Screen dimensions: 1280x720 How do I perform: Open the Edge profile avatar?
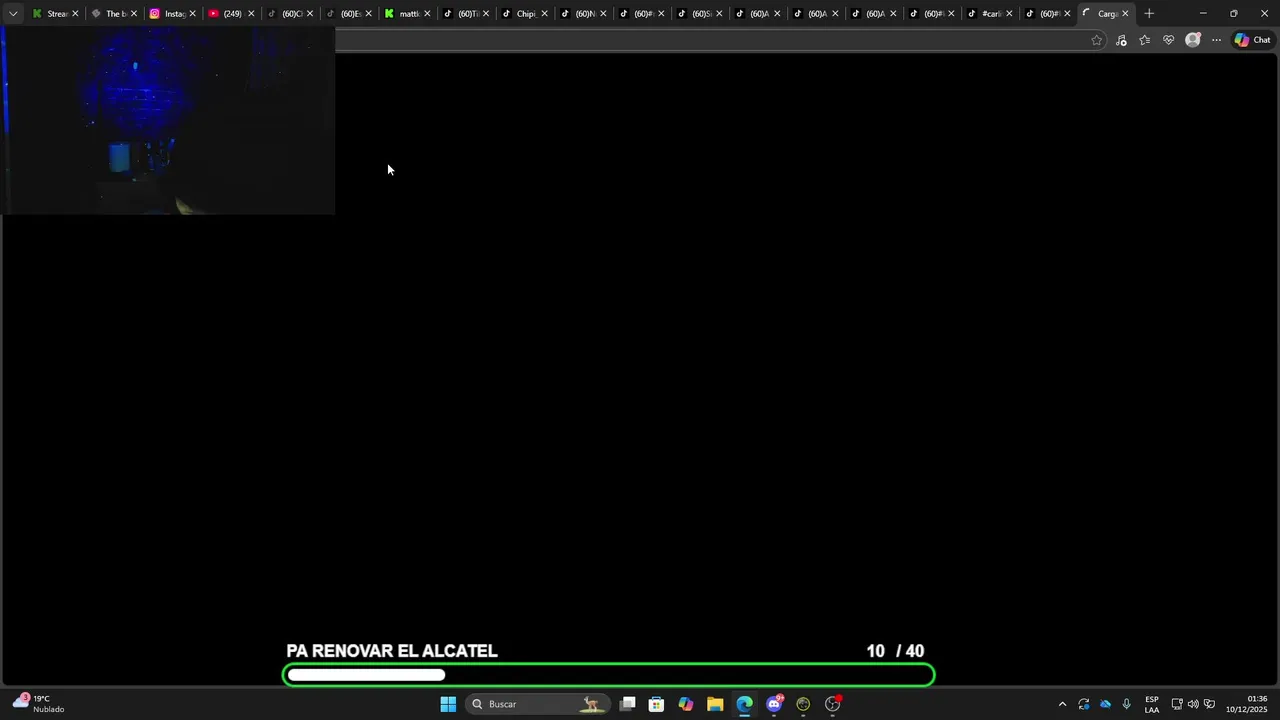1193,40
